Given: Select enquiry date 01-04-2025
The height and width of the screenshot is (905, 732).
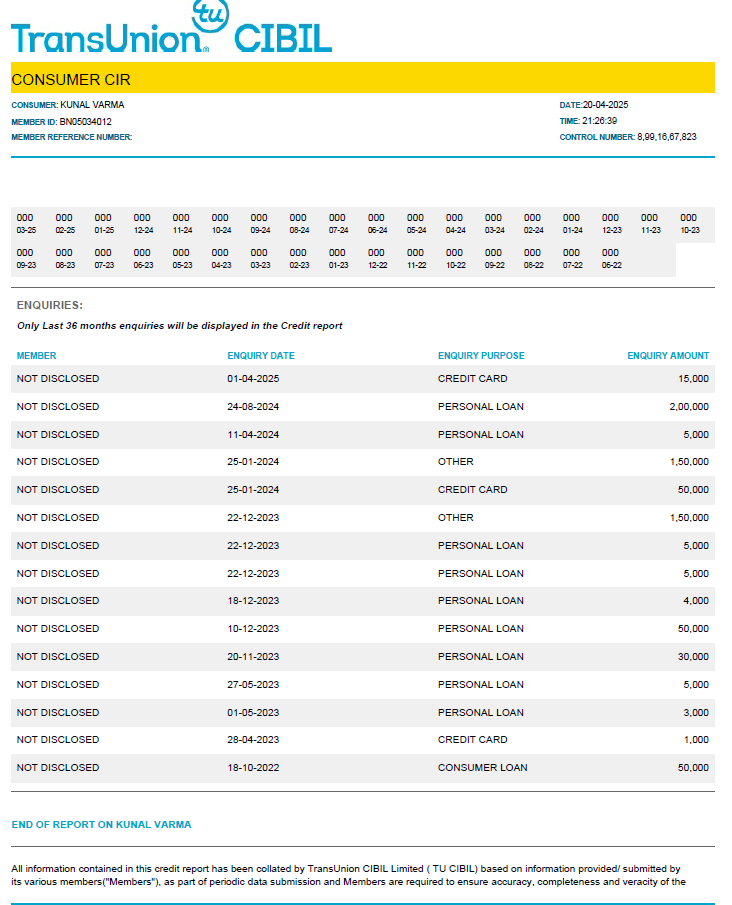Looking at the screenshot, I should [253, 379].
